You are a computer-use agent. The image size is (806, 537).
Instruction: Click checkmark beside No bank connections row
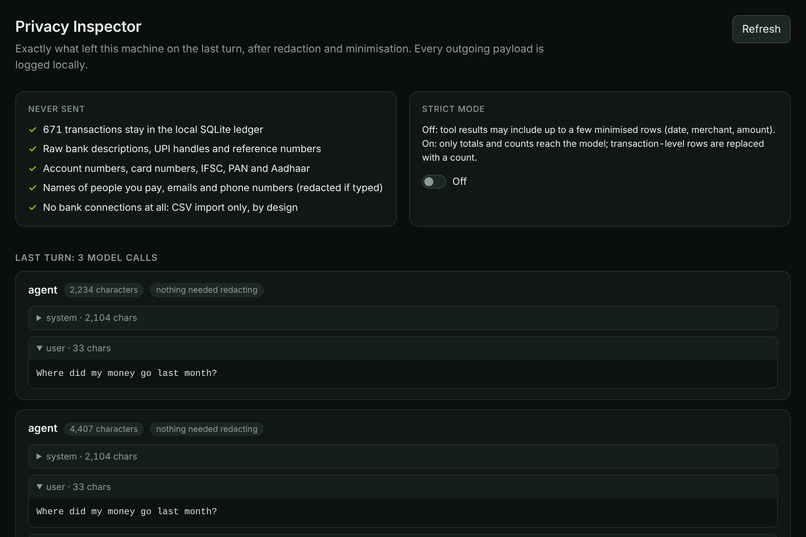tap(33, 208)
